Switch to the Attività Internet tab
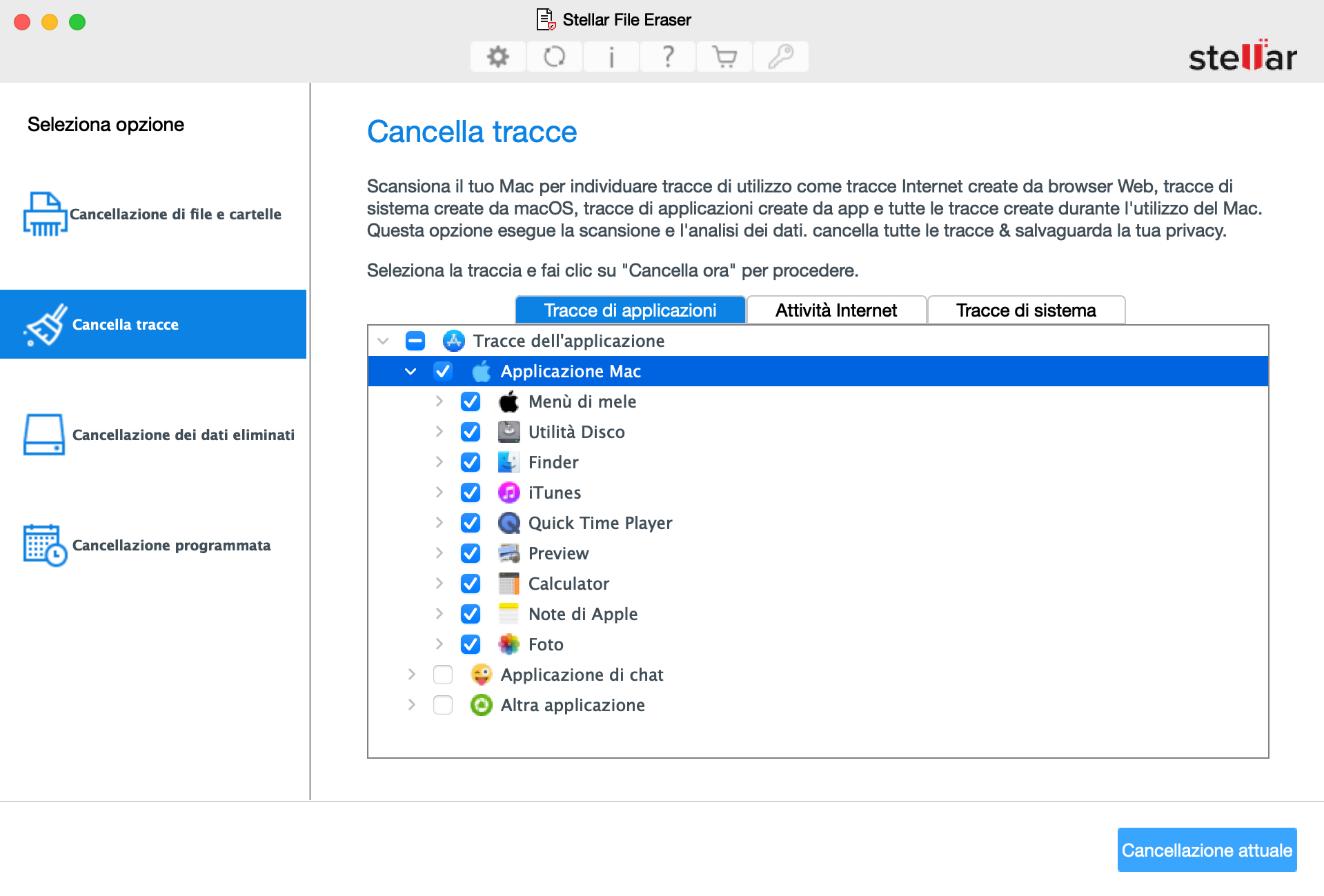 (x=836, y=310)
